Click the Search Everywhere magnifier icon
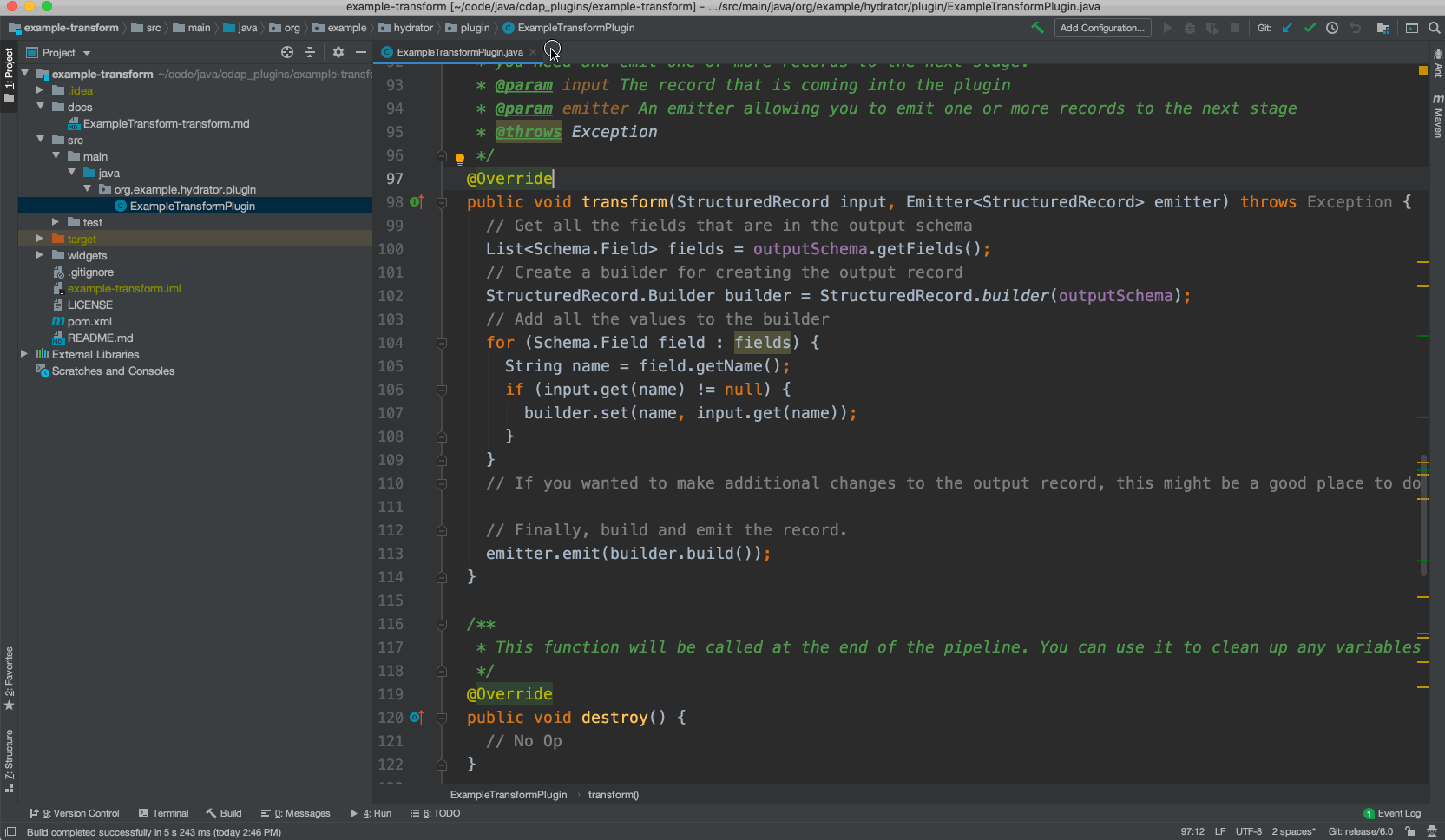This screenshot has width=1445, height=840. pos(1435,28)
